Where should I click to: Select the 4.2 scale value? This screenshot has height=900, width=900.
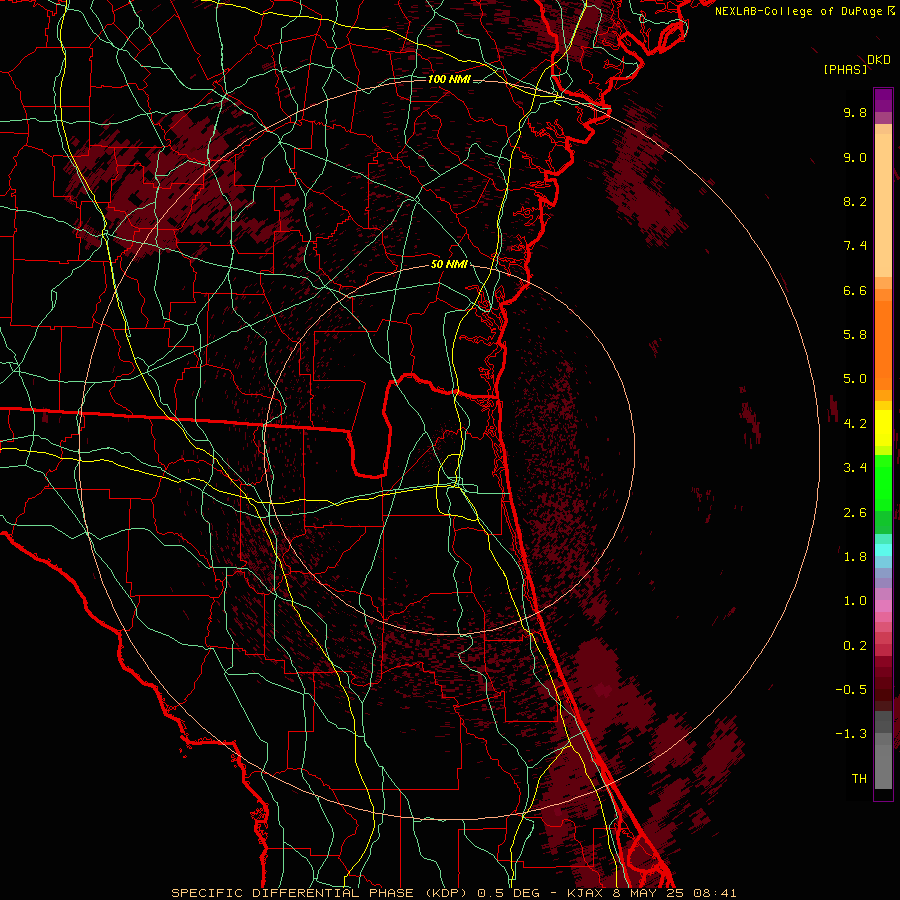(x=855, y=424)
